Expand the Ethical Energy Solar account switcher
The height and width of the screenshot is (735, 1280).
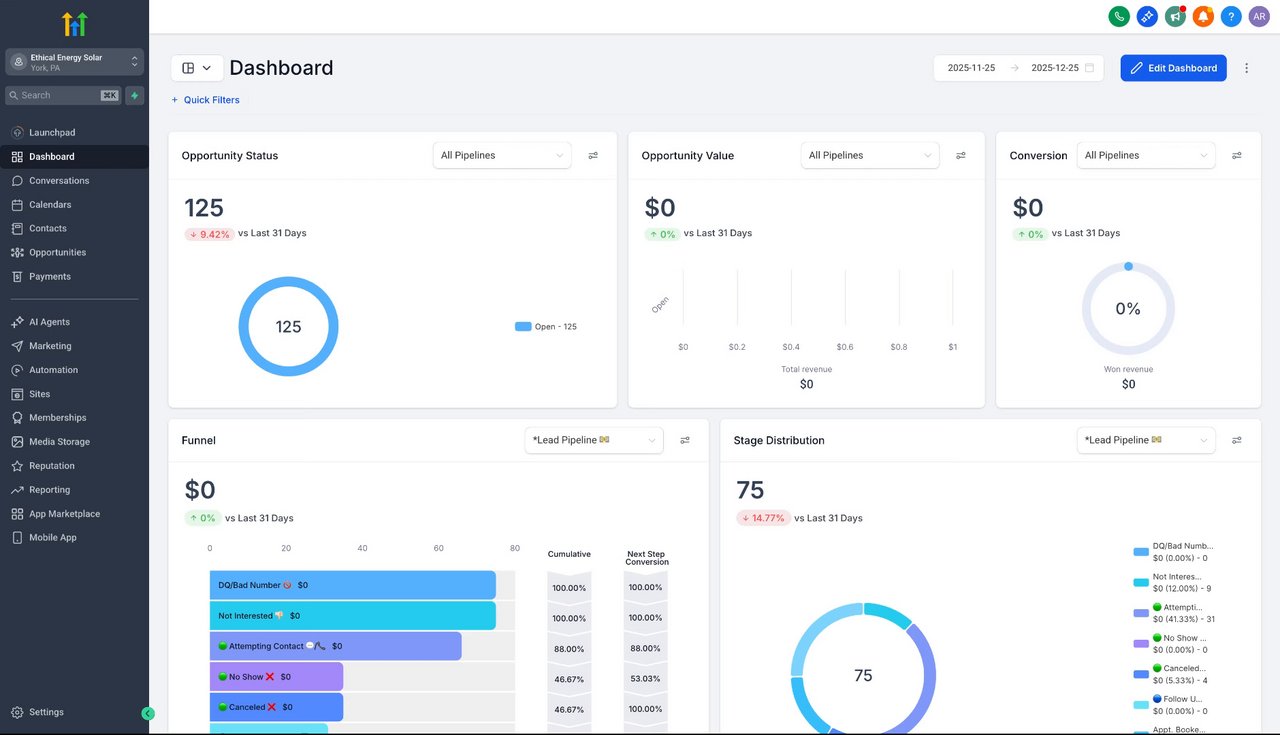click(x=75, y=62)
